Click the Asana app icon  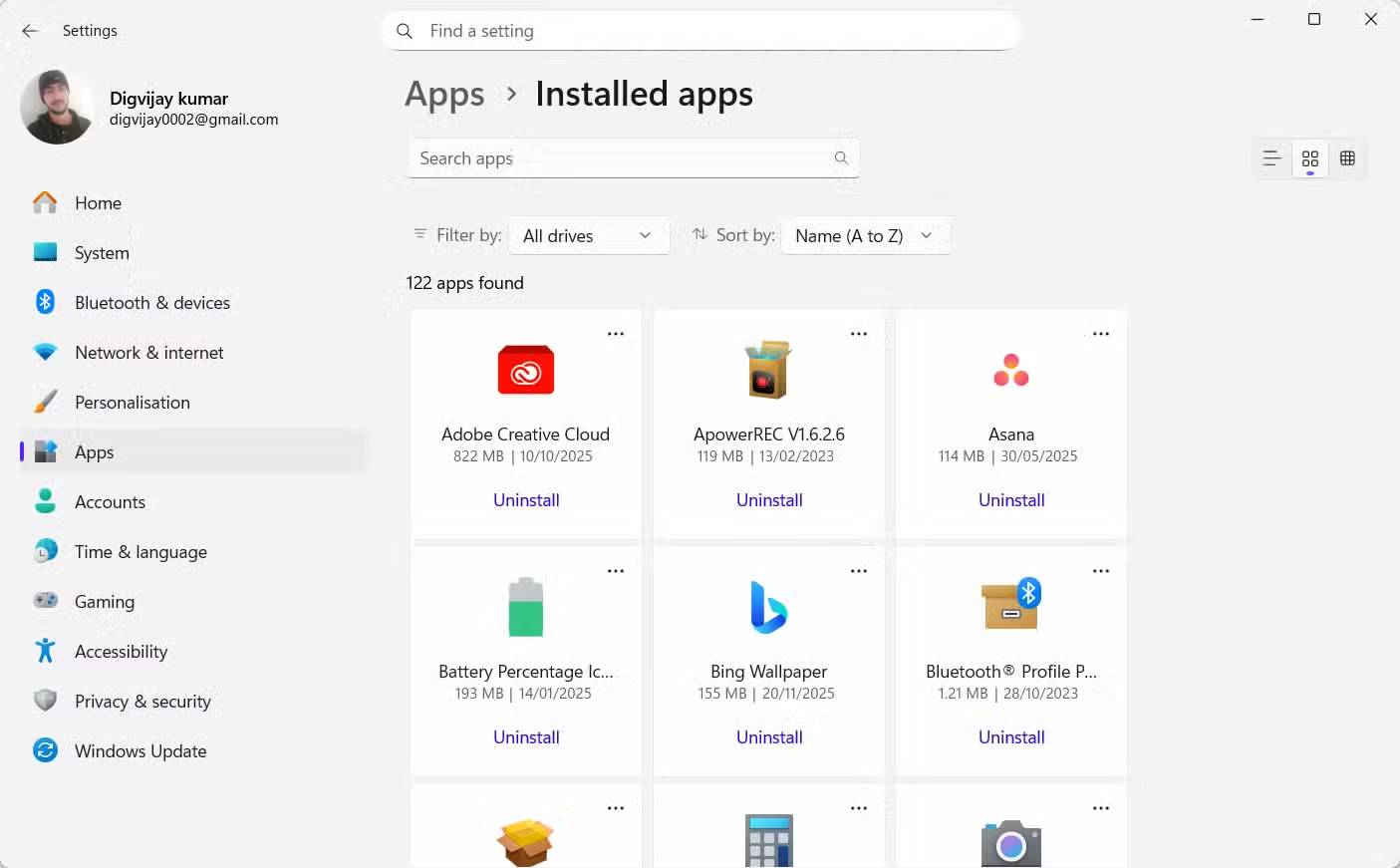point(1010,370)
